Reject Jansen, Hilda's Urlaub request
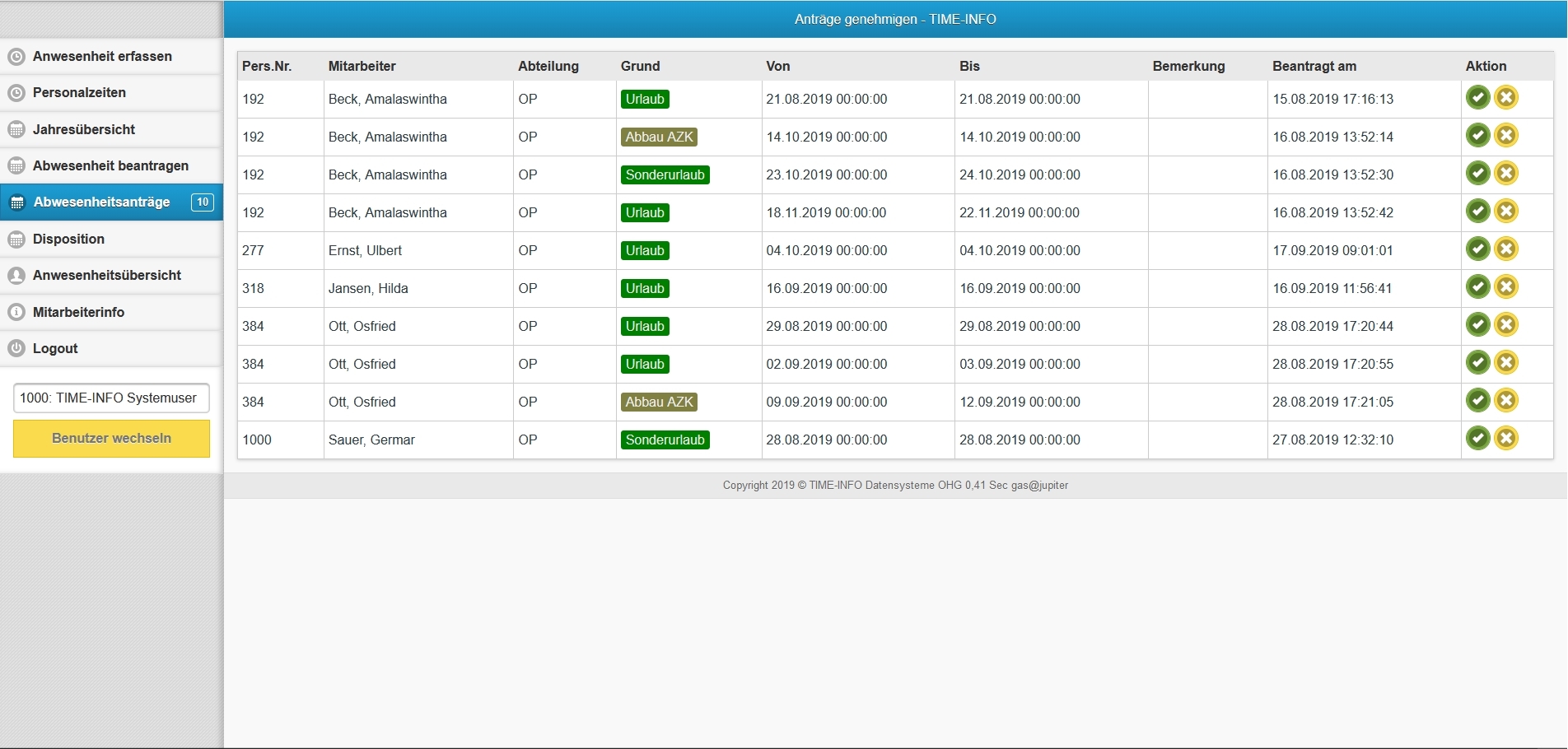This screenshot has width=1568, height=749. [1506, 287]
